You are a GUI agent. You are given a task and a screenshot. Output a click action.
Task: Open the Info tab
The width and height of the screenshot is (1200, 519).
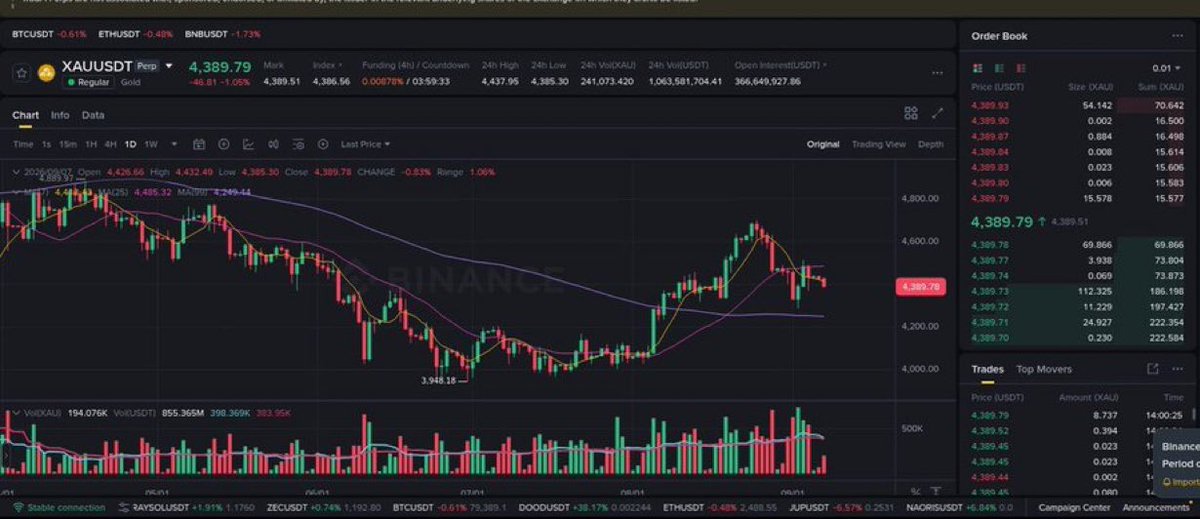[60, 115]
